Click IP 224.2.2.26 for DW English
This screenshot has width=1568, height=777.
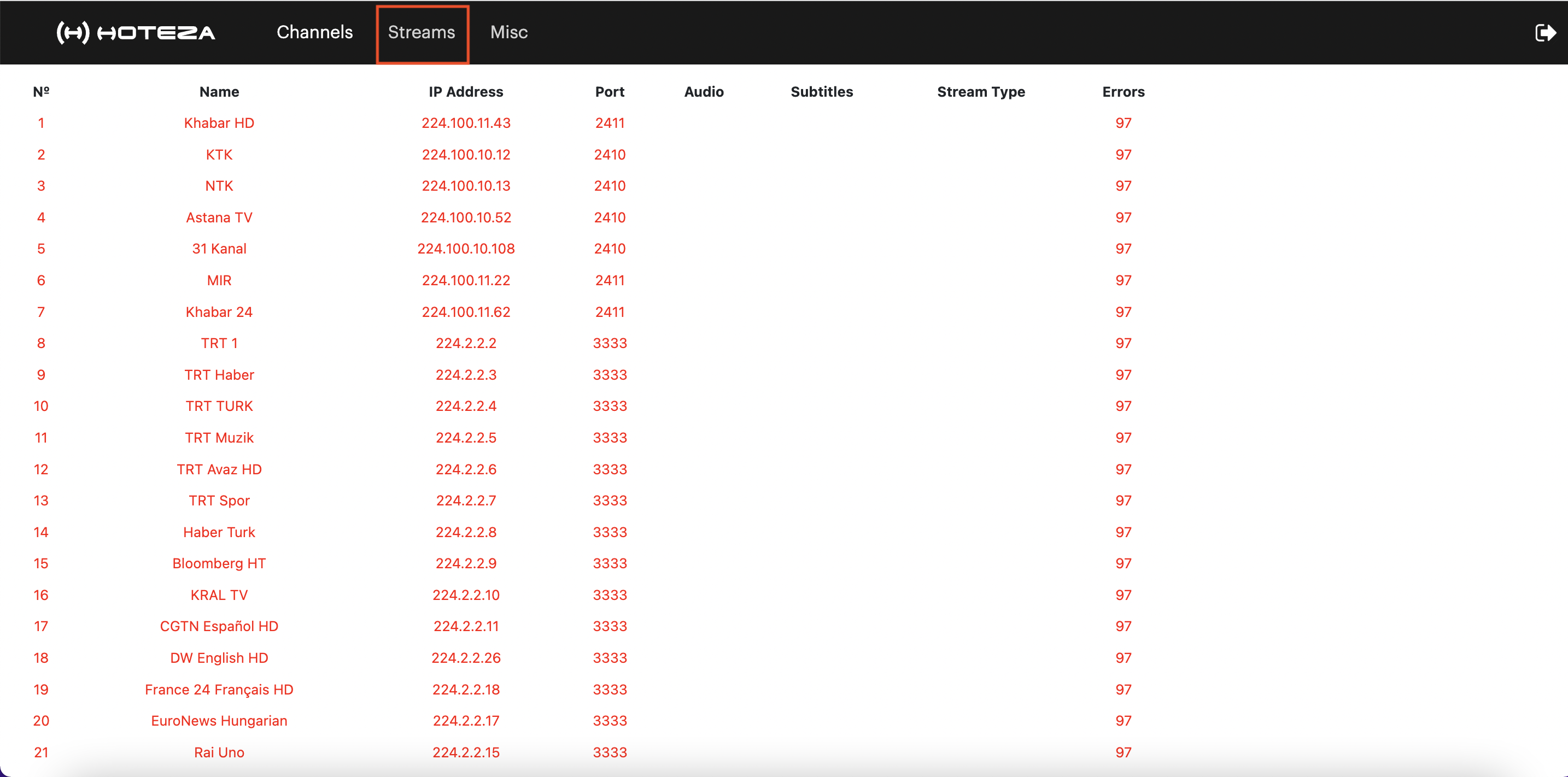pyautogui.click(x=466, y=658)
